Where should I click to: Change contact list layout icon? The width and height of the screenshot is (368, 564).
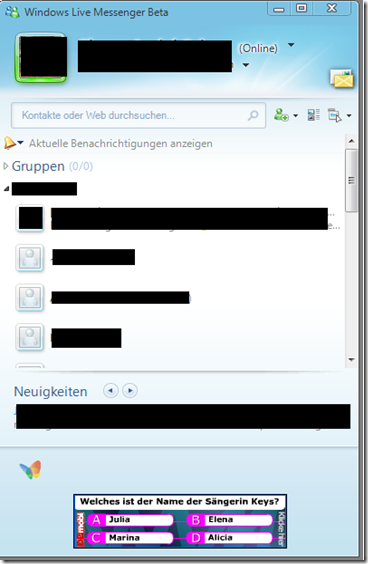(x=313, y=115)
